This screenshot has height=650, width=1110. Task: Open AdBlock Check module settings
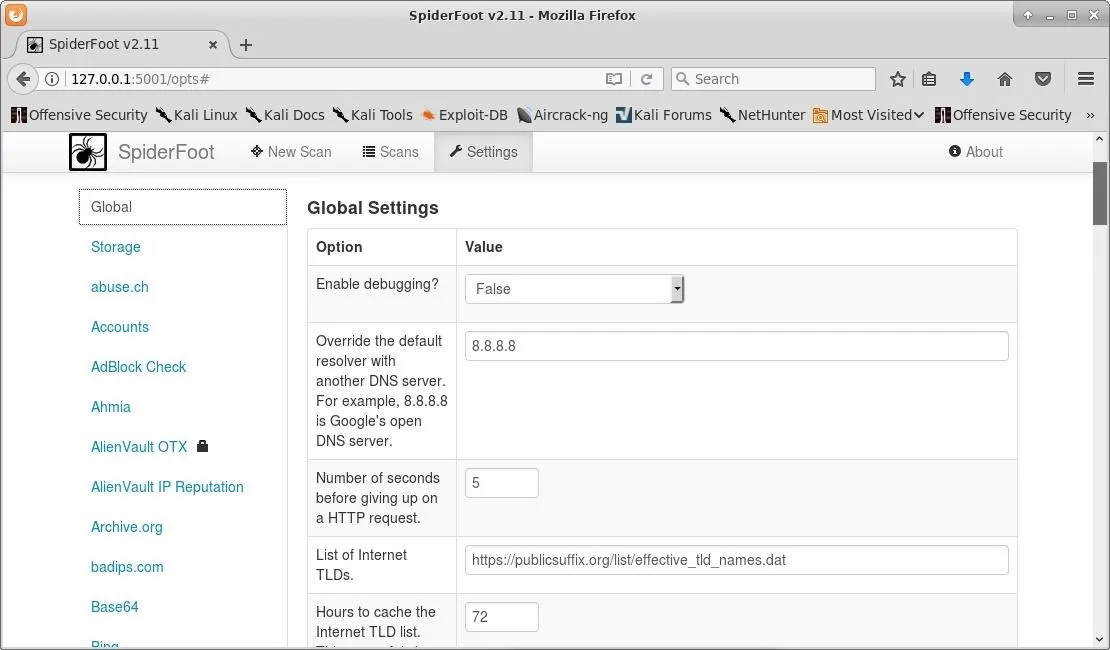(138, 367)
